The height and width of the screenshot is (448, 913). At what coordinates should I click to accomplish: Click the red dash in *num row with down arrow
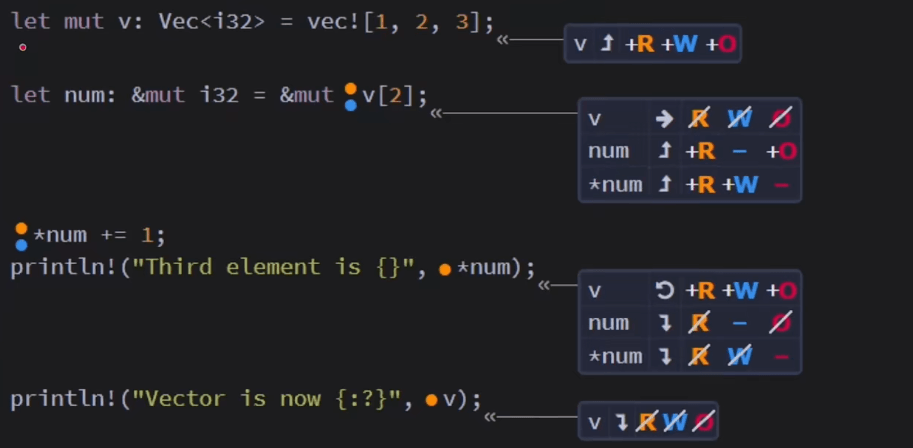781,357
